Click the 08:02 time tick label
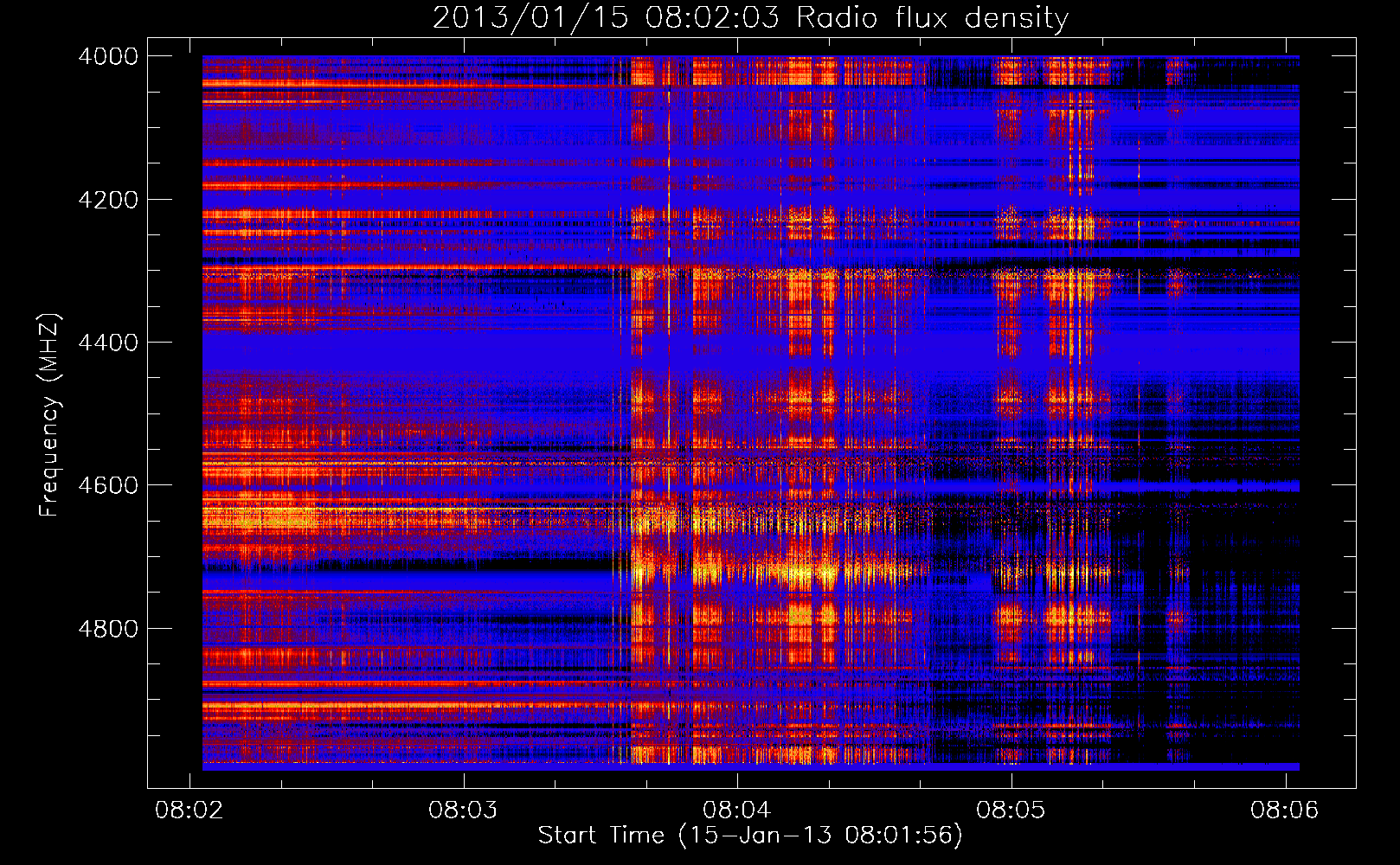The image size is (1400, 865). pyautogui.click(x=189, y=810)
